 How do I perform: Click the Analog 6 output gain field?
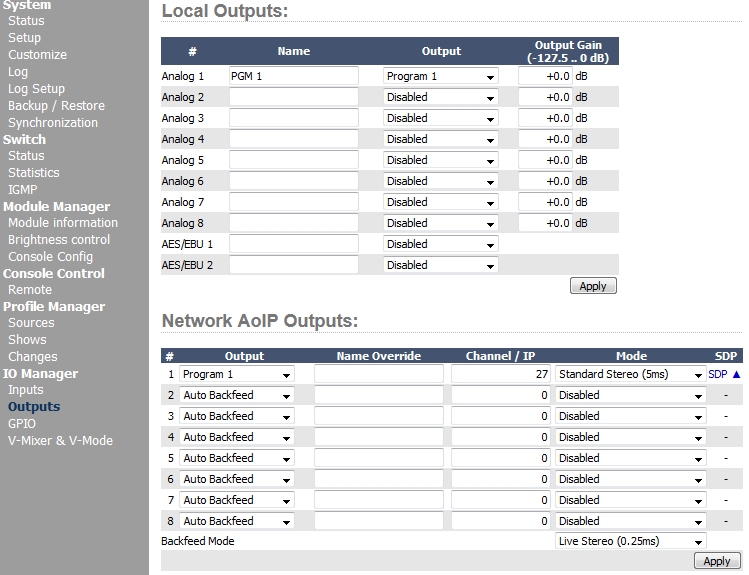545,181
